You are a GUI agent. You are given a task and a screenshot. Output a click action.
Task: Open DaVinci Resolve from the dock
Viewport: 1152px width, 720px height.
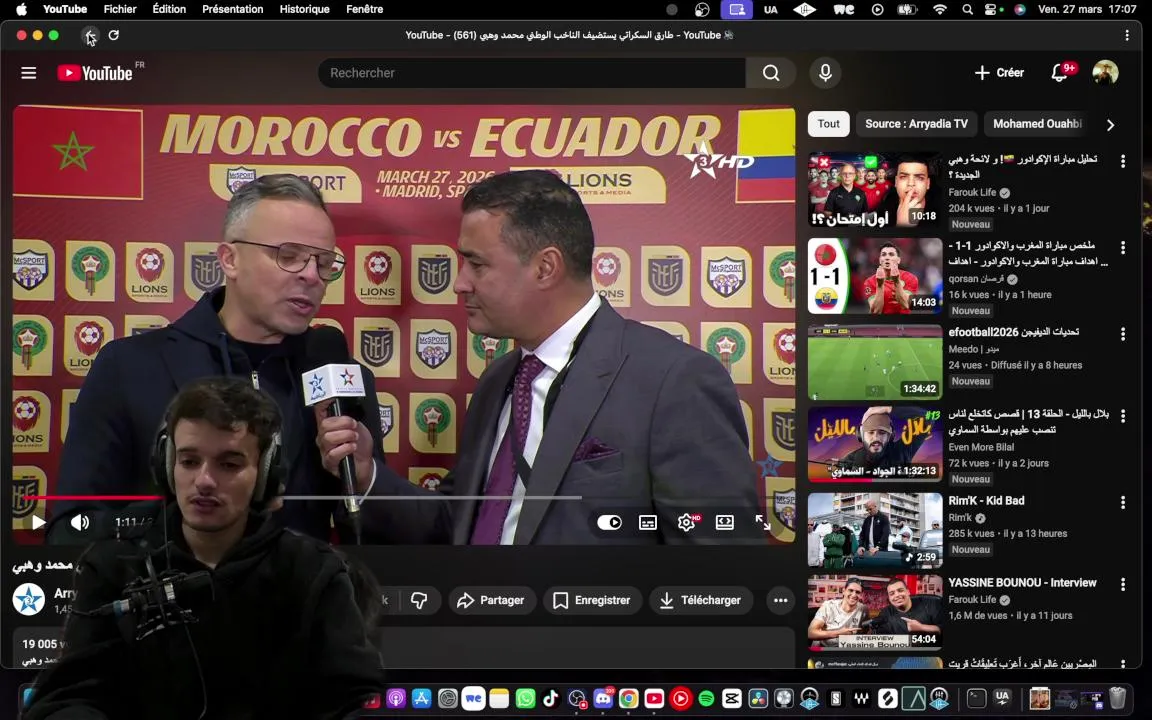pyautogui.click(x=758, y=698)
